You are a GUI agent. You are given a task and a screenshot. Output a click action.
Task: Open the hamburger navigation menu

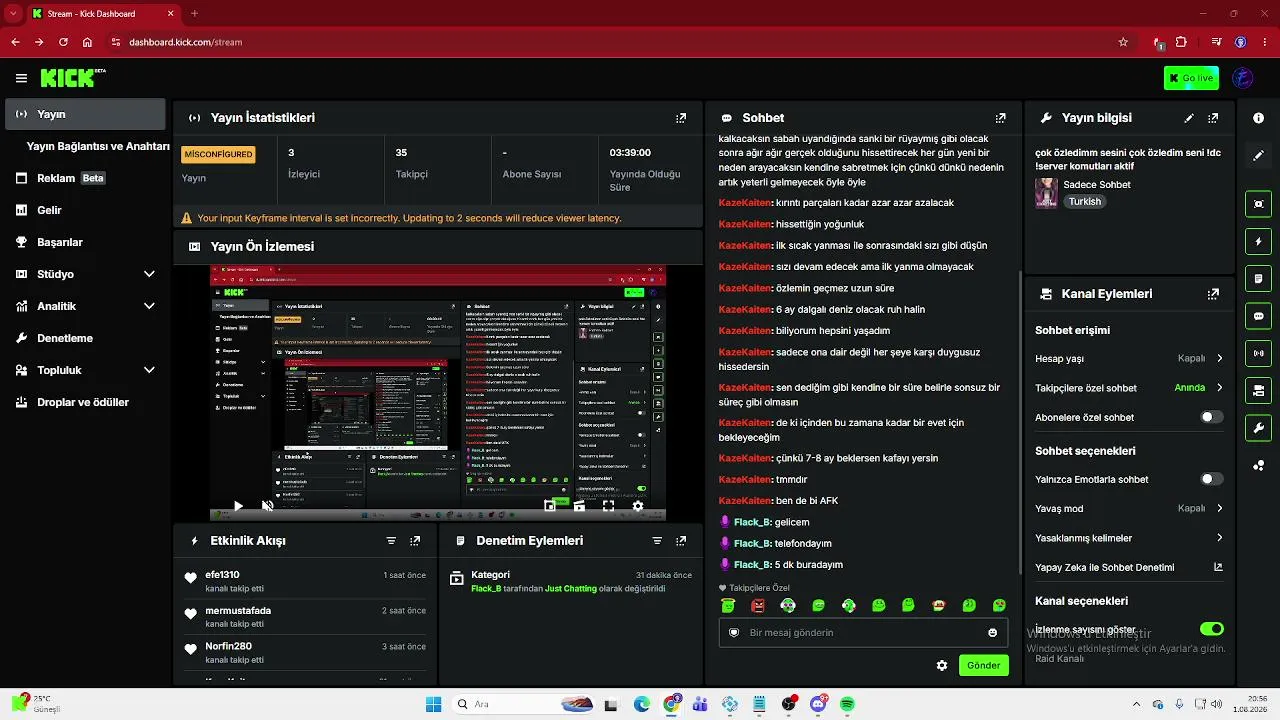(21, 78)
